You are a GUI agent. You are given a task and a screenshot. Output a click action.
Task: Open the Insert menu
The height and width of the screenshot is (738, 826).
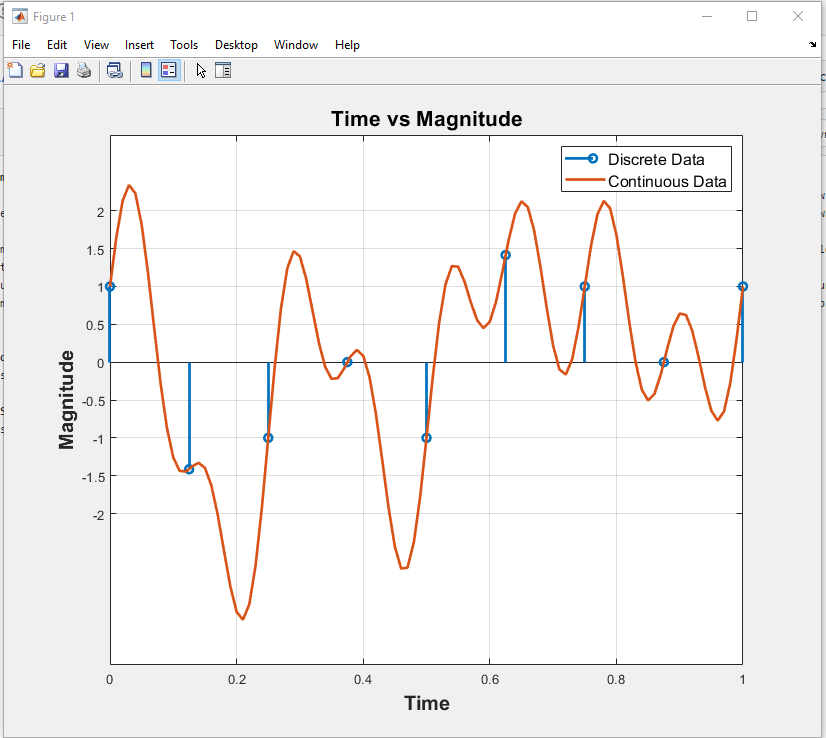(139, 45)
